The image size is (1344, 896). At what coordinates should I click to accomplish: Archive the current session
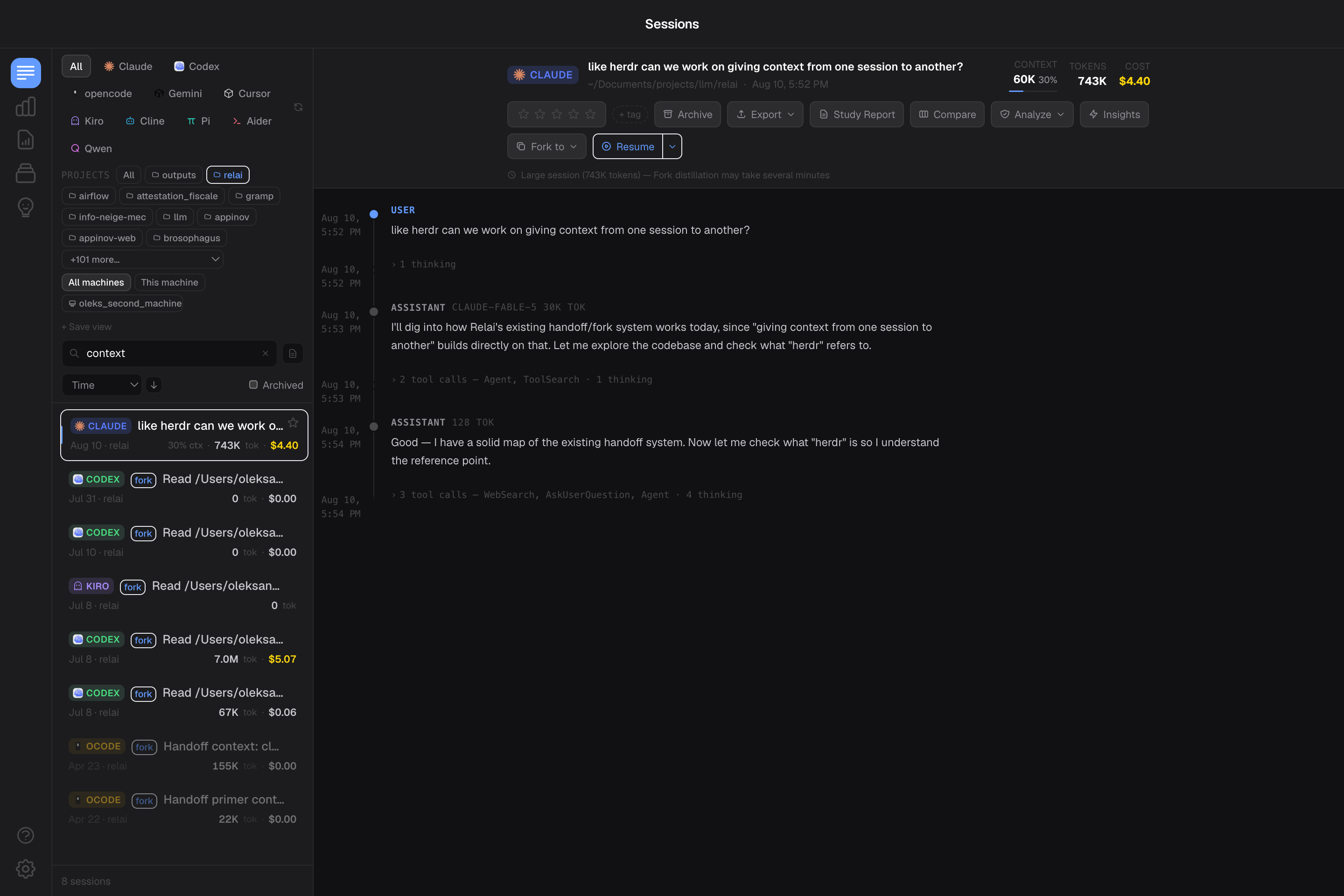(x=687, y=114)
